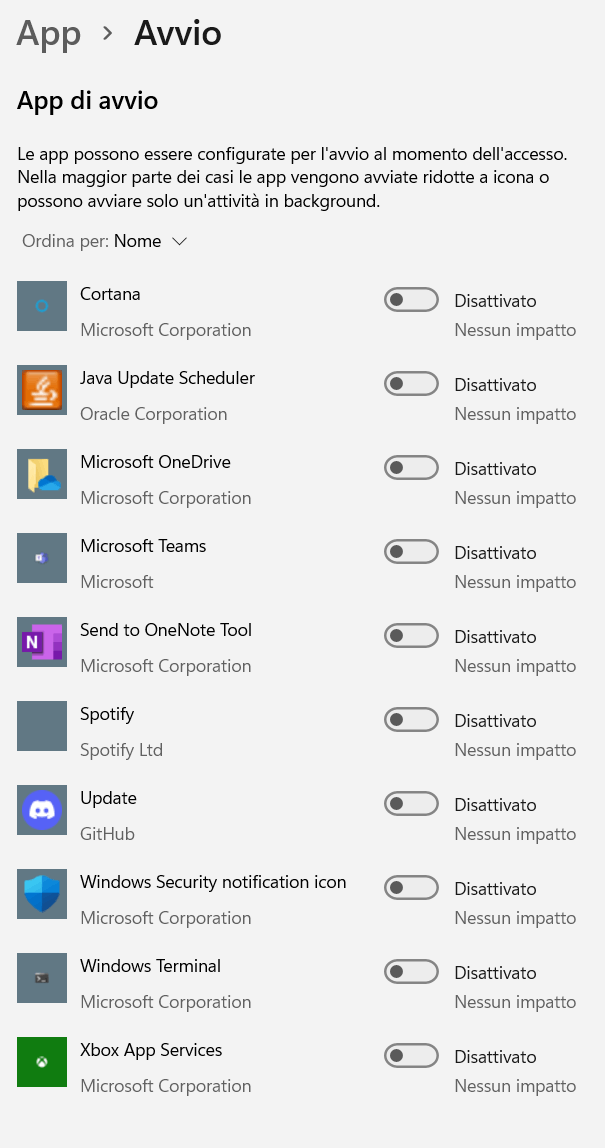This screenshot has width=605, height=1148.
Task: Select Java Update Scheduler name text
Action: click(168, 378)
